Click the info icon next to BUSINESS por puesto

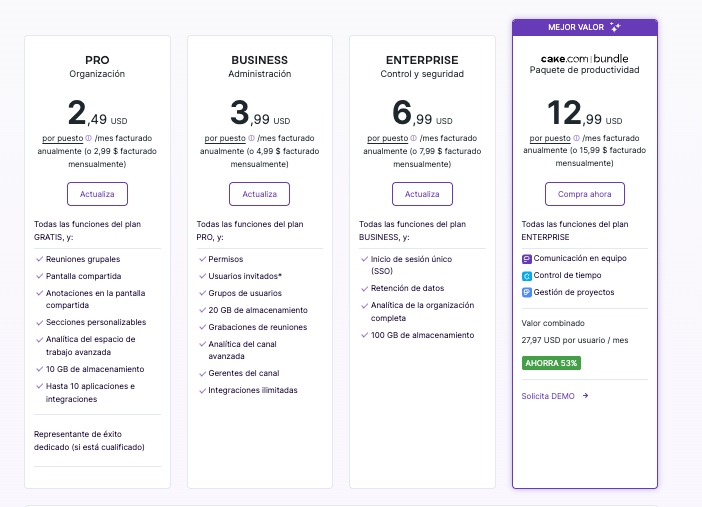point(252,138)
